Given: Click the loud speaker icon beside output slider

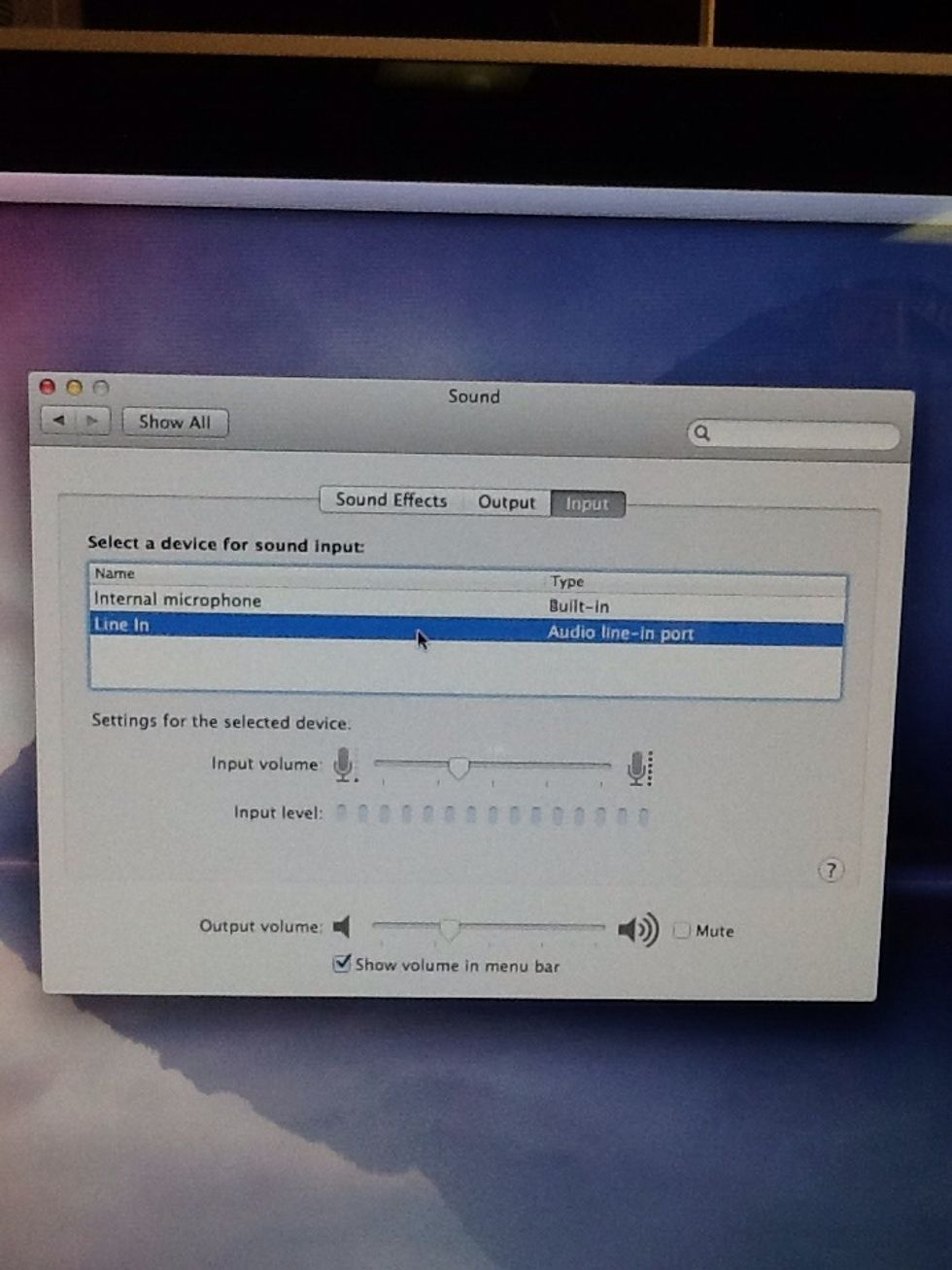Looking at the screenshot, I should pos(636,929).
